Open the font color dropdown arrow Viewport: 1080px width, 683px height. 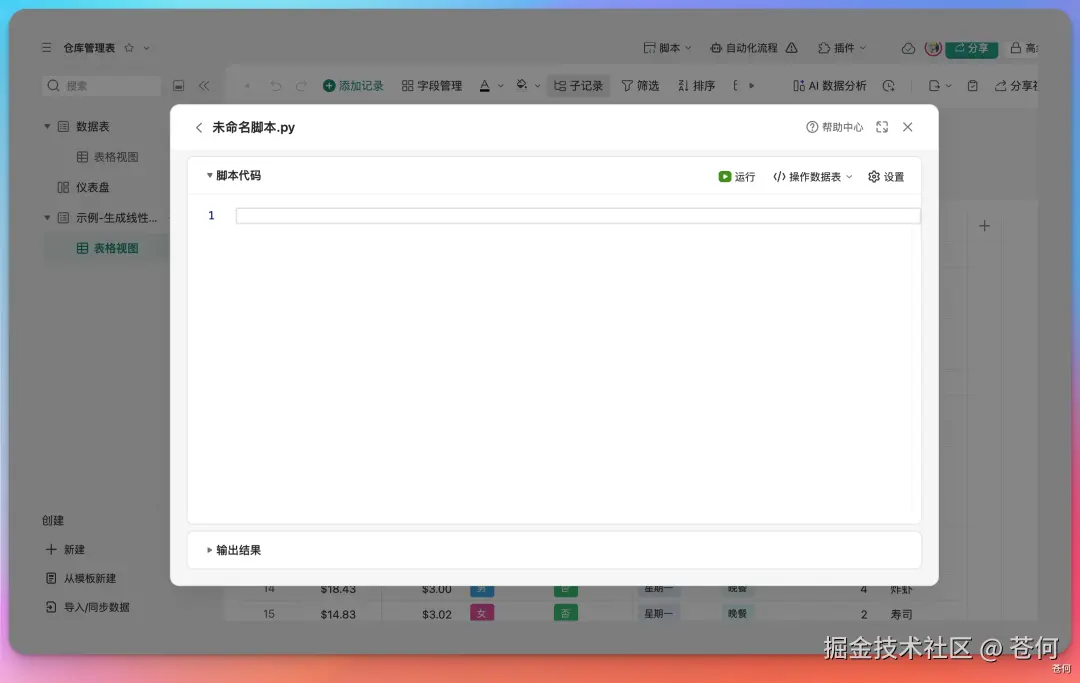(501, 86)
